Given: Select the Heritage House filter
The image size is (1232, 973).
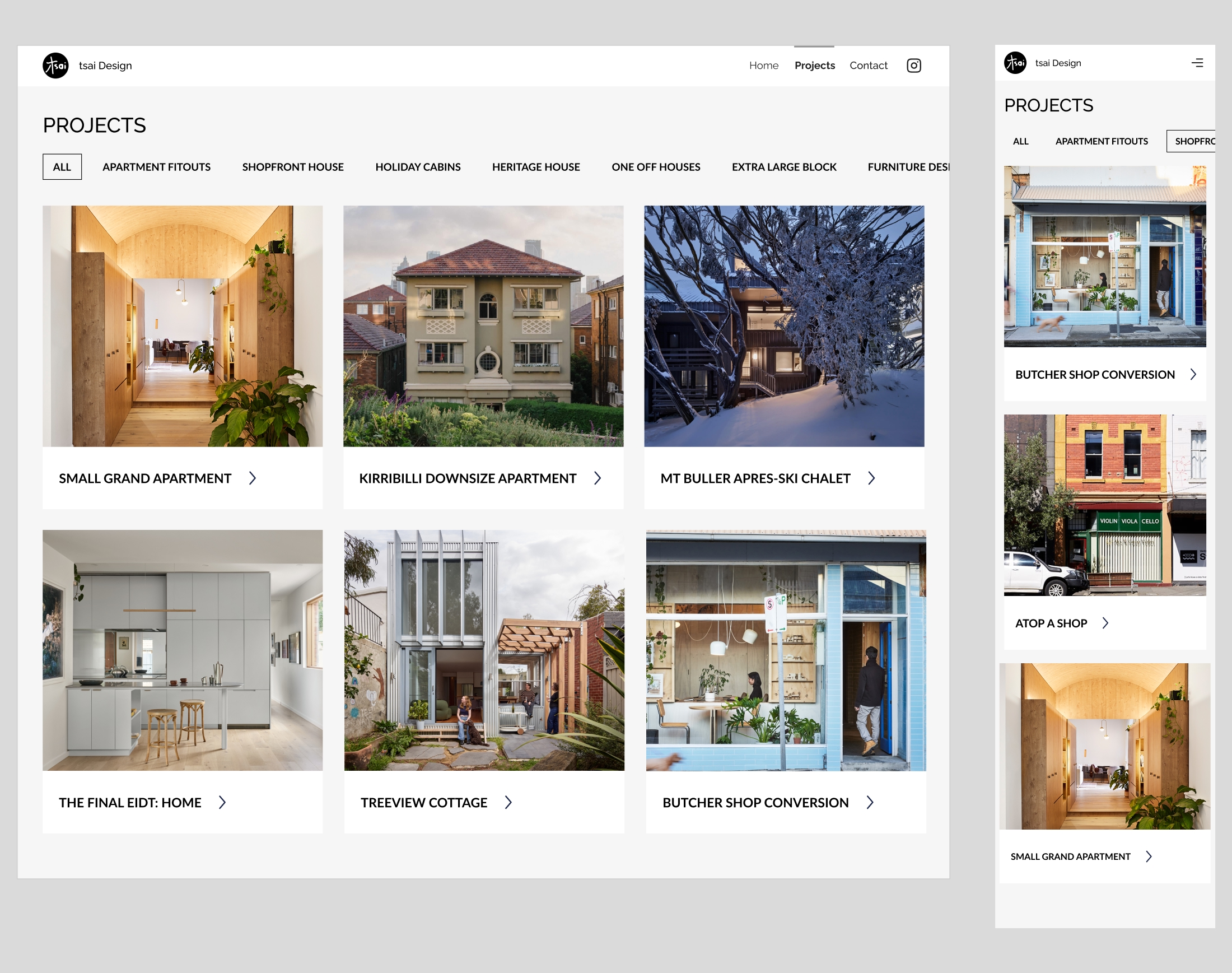Looking at the screenshot, I should (x=535, y=167).
